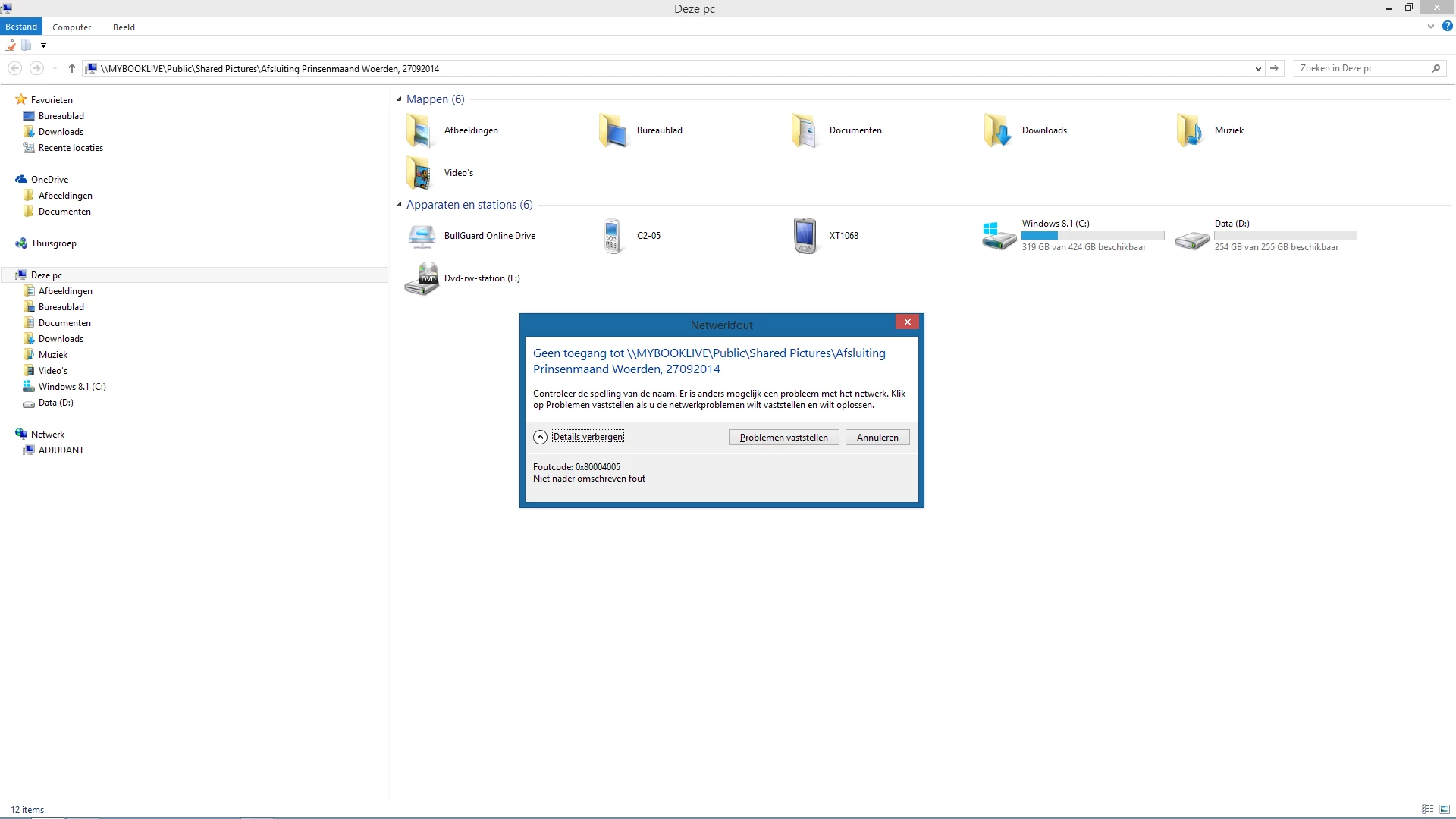Click the Help question mark icon

click(1447, 26)
